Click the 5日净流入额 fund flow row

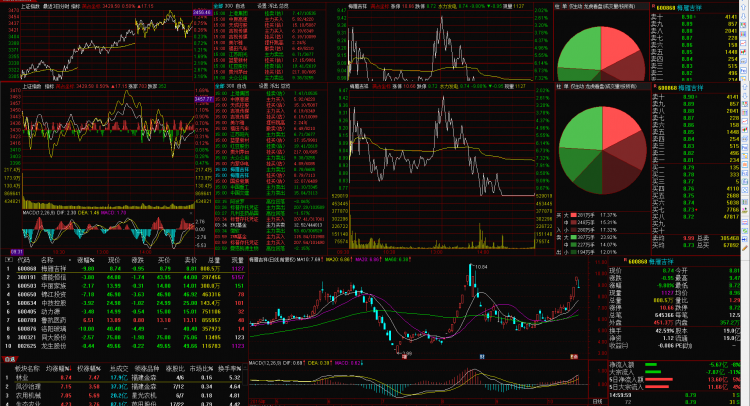(x=674, y=379)
